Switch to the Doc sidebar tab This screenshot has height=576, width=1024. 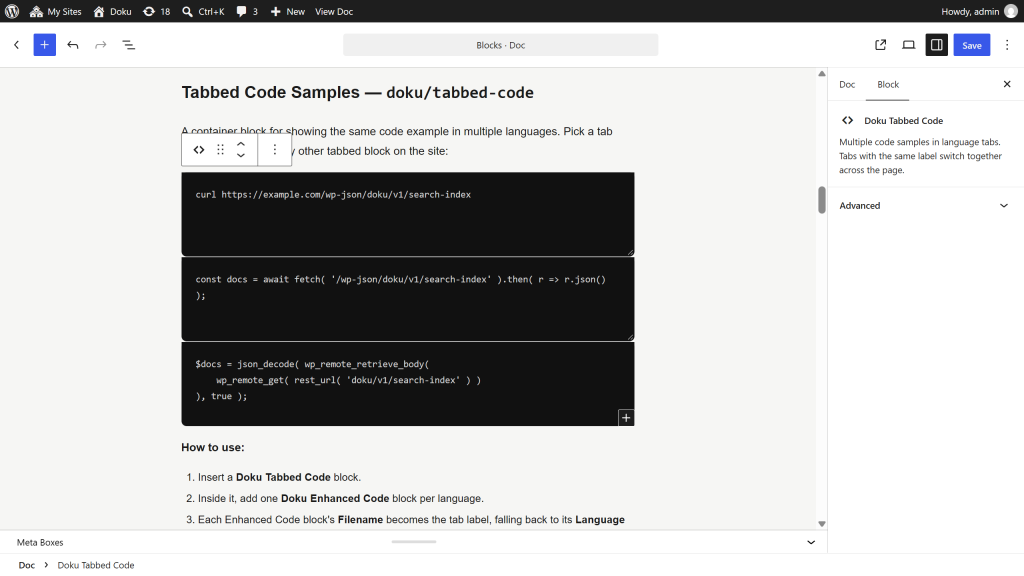[847, 84]
